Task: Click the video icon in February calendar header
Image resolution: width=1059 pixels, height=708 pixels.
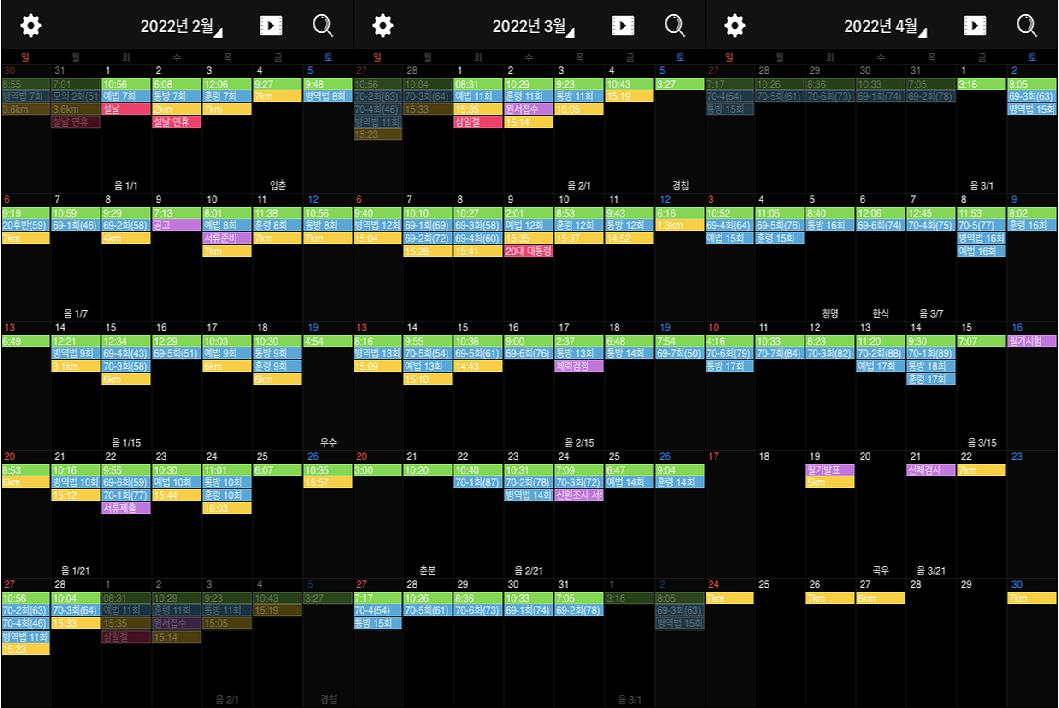Action: [x=271, y=26]
